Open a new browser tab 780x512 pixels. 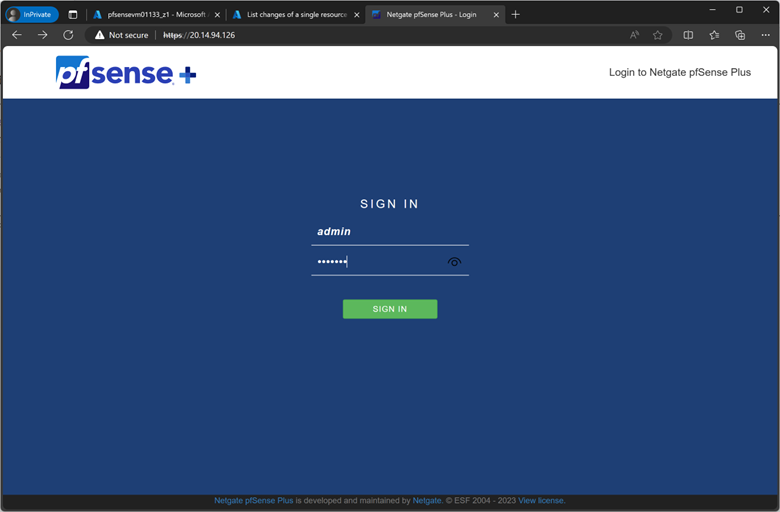point(515,14)
